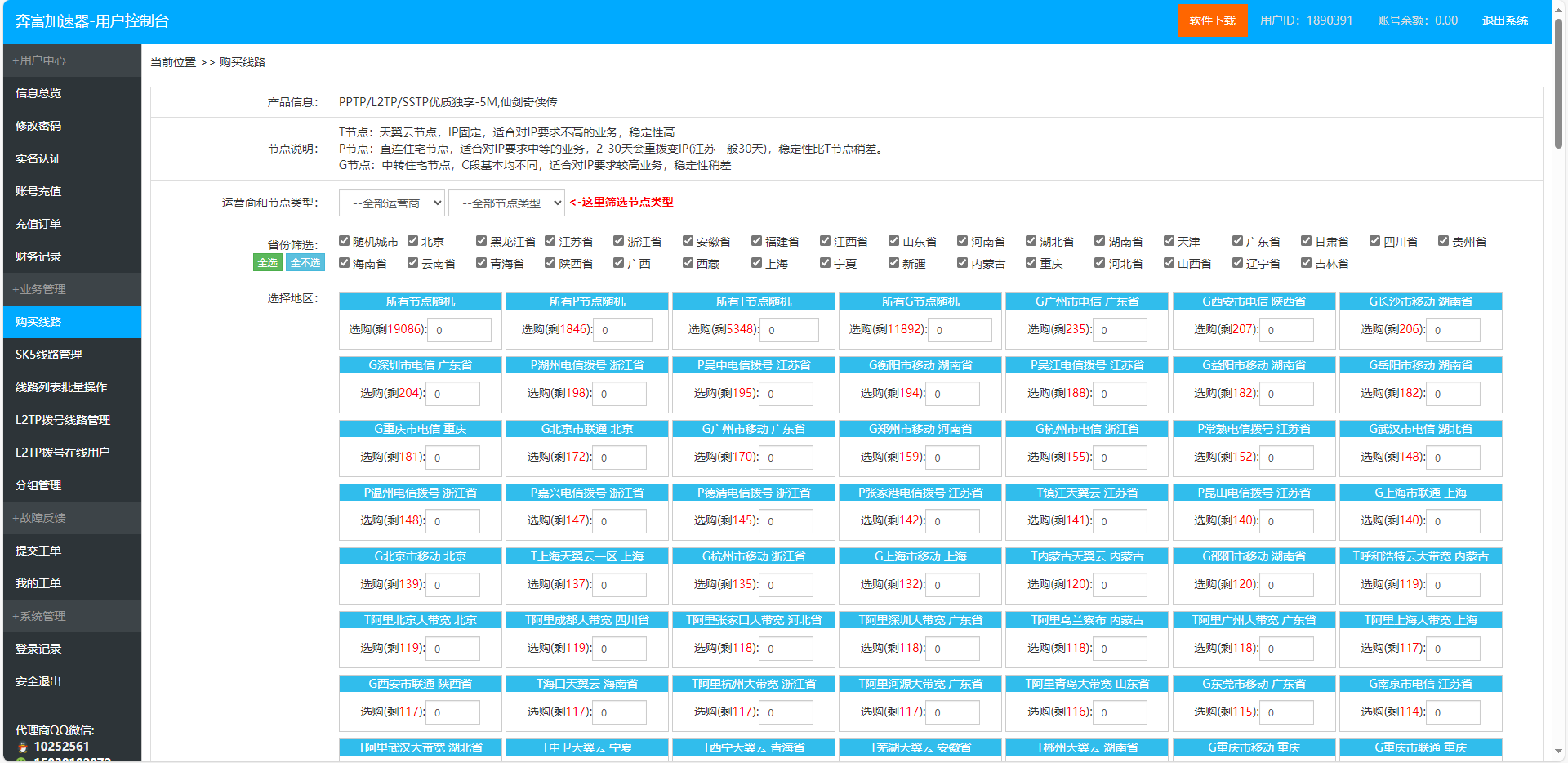Viewport: 1568px width, 763px height.
Task: Collapse the +用户中心 sidebar section
Action: click(x=39, y=60)
